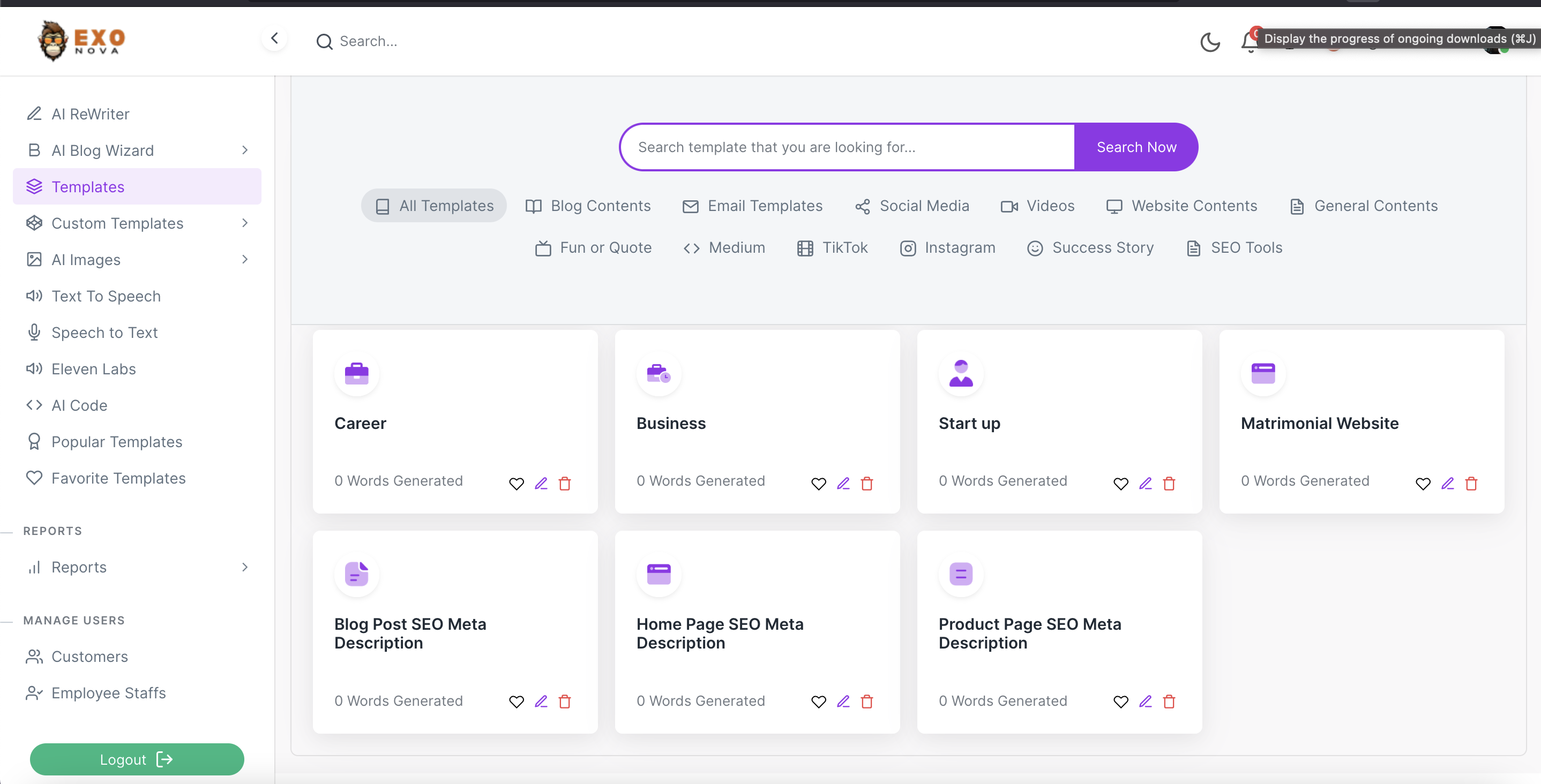Click the green Logout button
Screen dimensions: 1541x784
137,759
